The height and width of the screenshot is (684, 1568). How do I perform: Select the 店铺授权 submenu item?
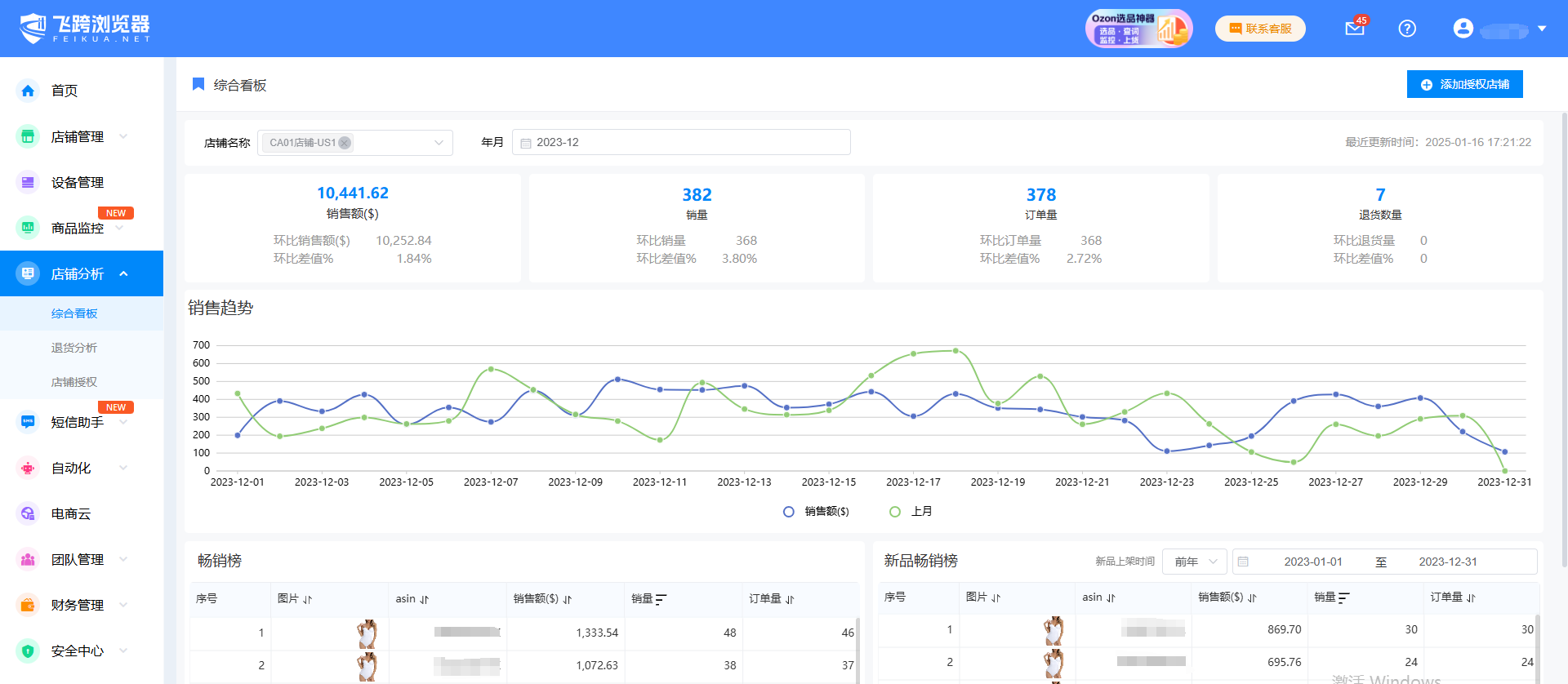click(x=74, y=382)
